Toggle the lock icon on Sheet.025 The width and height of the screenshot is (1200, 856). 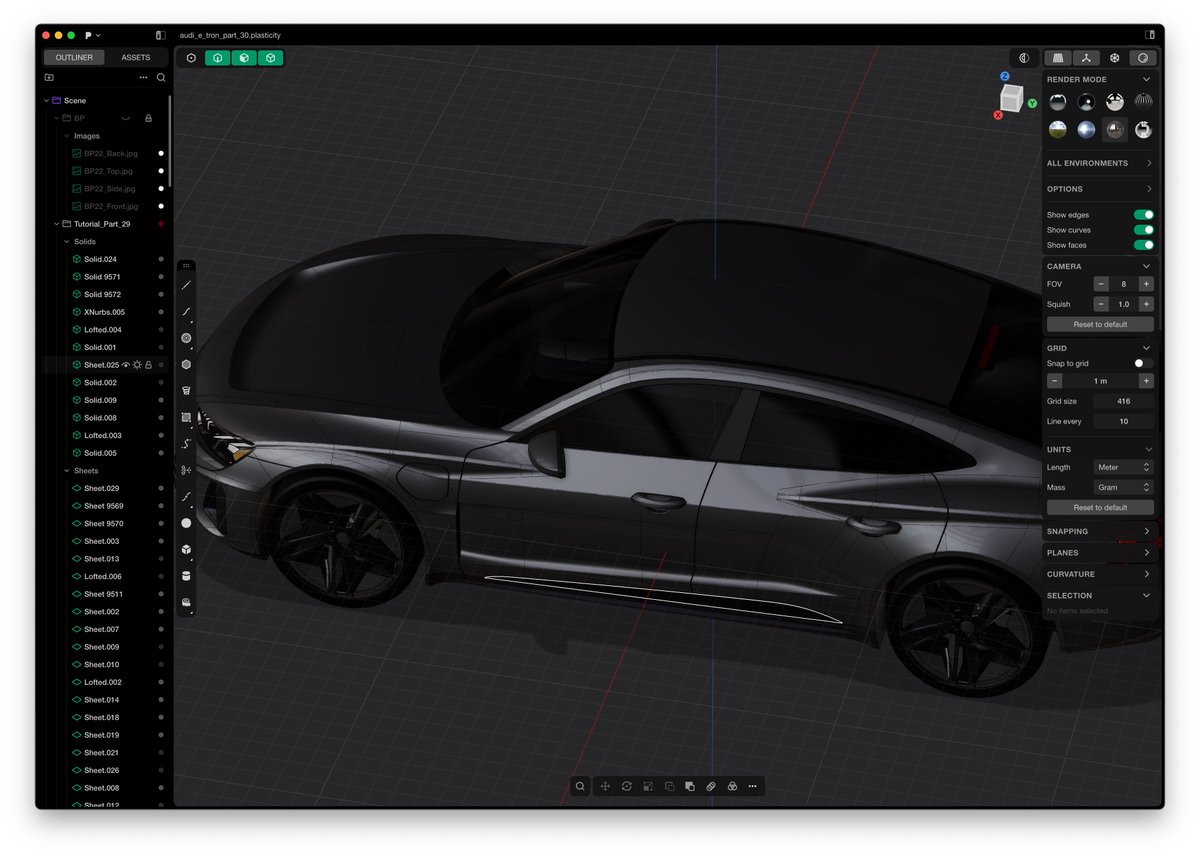(x=149, y=365)
